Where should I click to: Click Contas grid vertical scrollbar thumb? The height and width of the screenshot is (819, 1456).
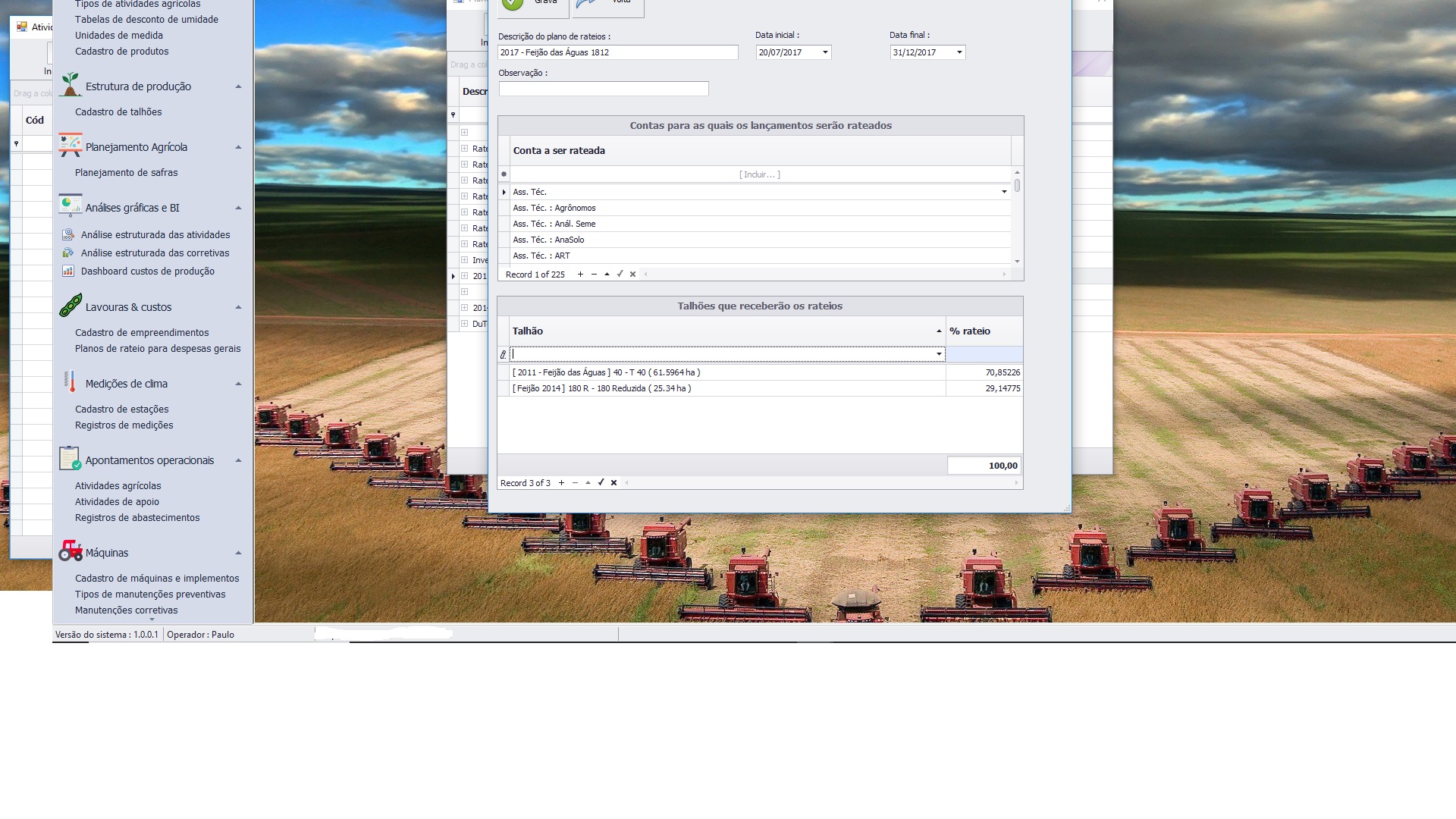[x=1017, y=185]
